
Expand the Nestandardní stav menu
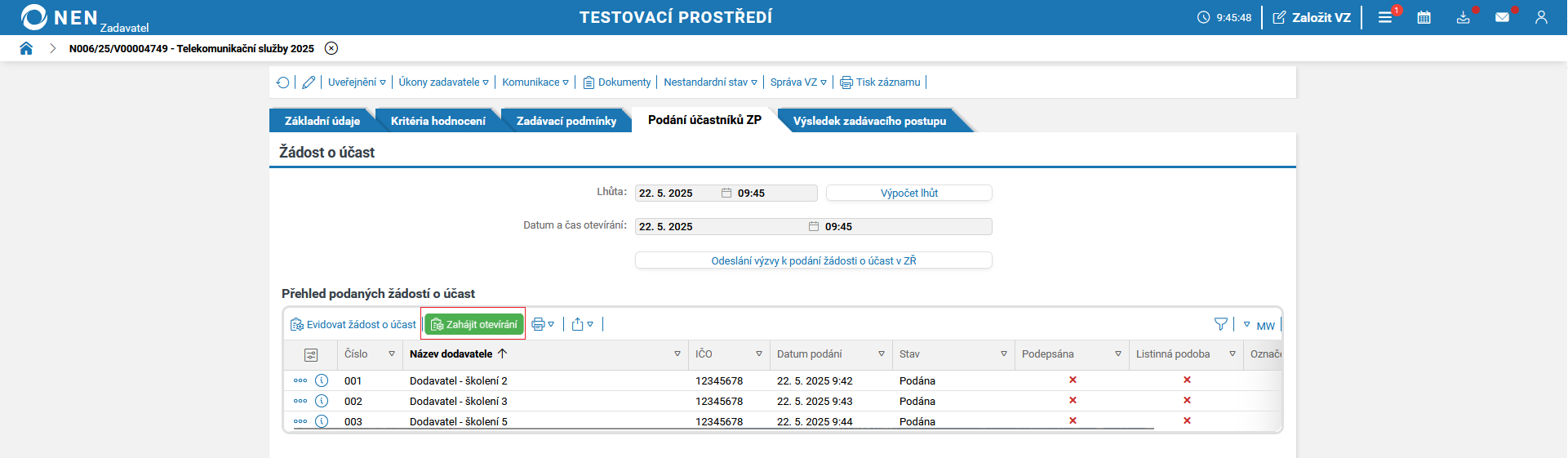point(710,82)
